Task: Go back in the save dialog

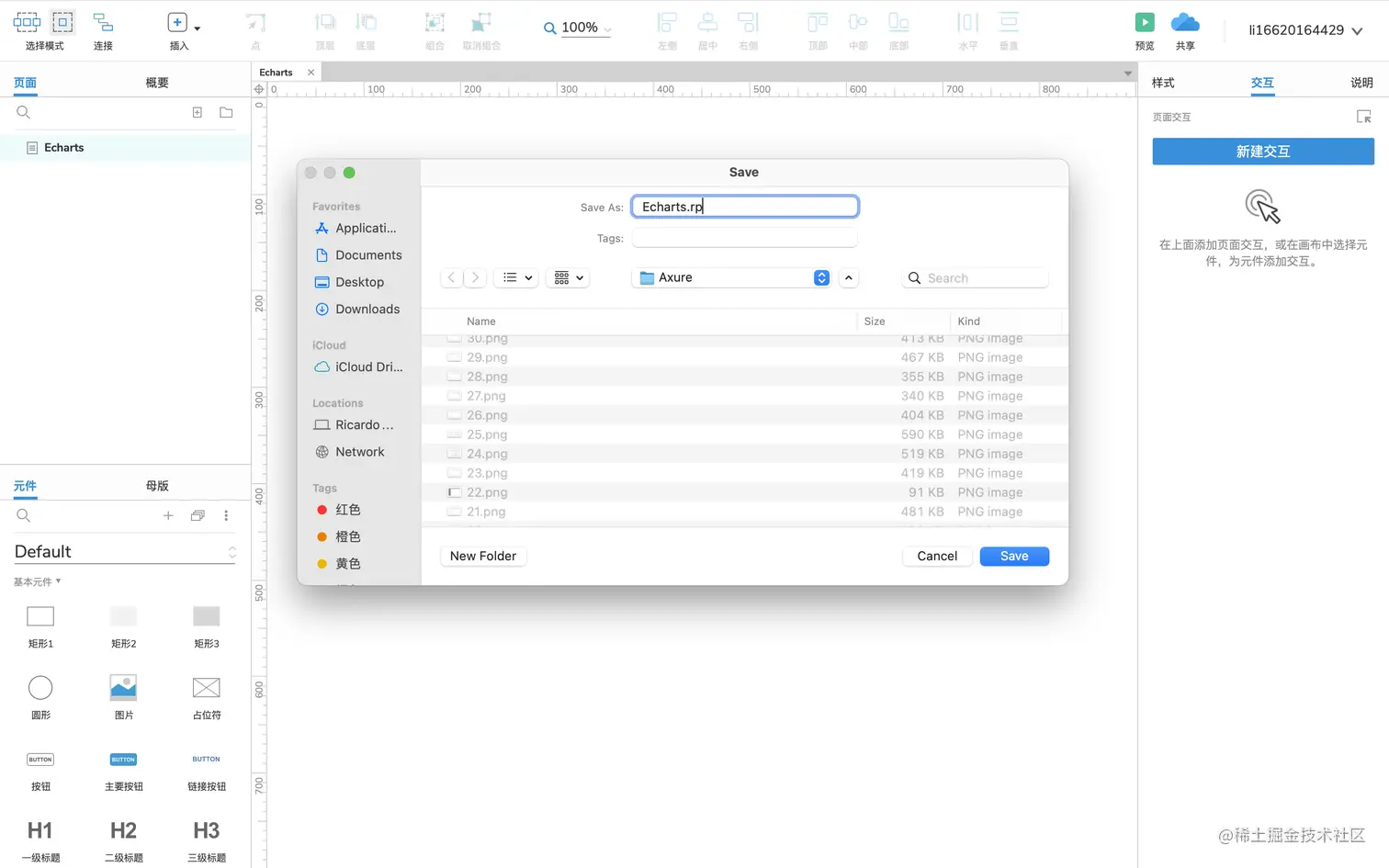Action: pyautogui.click(x=451, y=277)
